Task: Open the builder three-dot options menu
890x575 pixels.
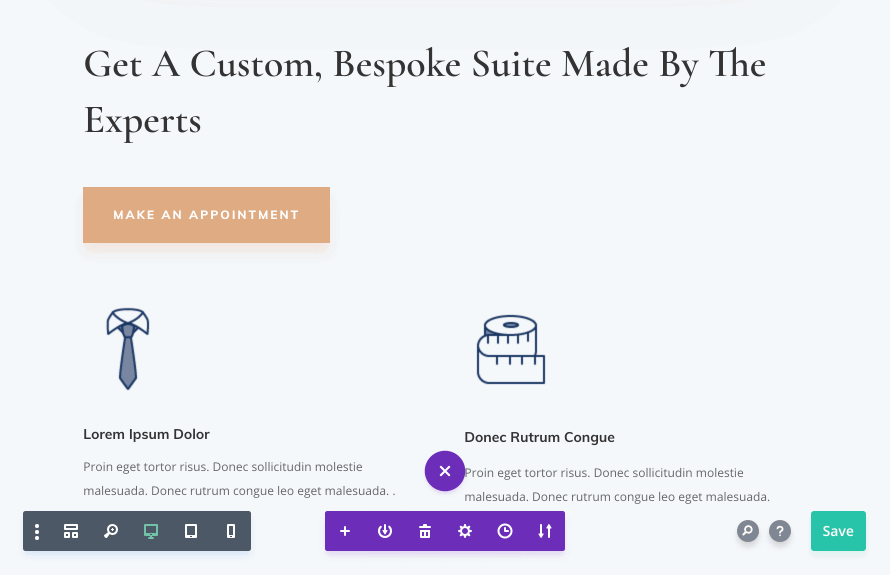Action: tap(37, 531)
